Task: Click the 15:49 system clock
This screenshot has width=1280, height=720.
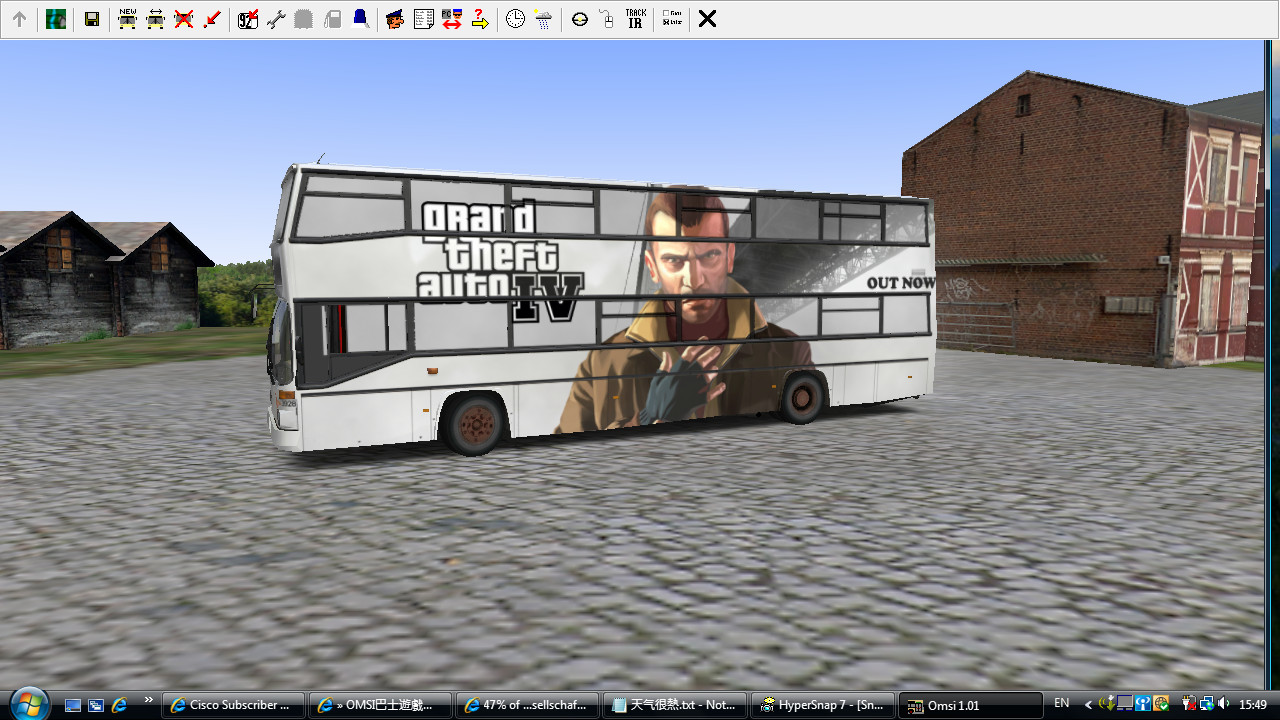Action: [1253, 705]
